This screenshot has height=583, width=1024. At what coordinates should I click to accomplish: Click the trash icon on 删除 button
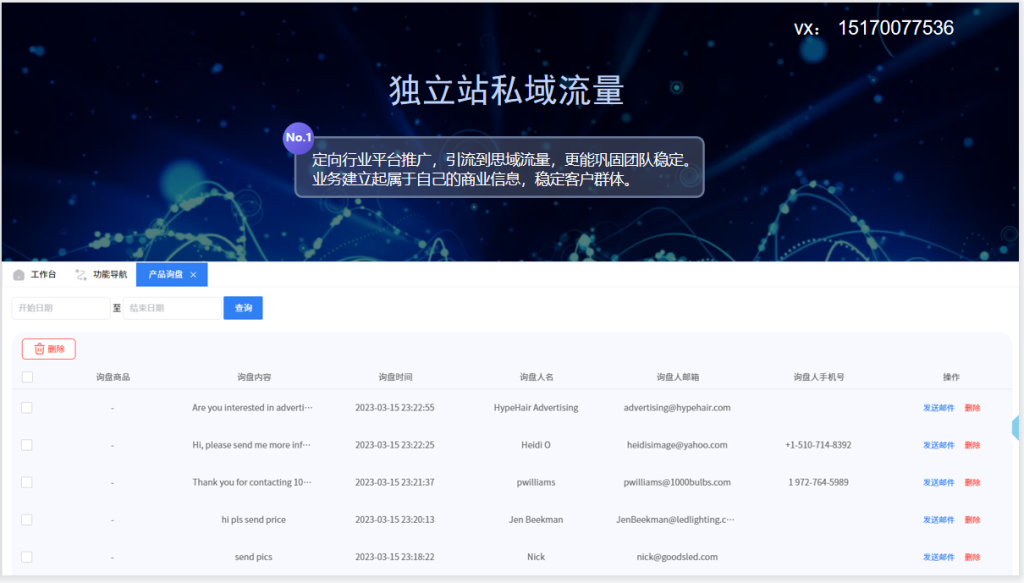tap(39, 349)
